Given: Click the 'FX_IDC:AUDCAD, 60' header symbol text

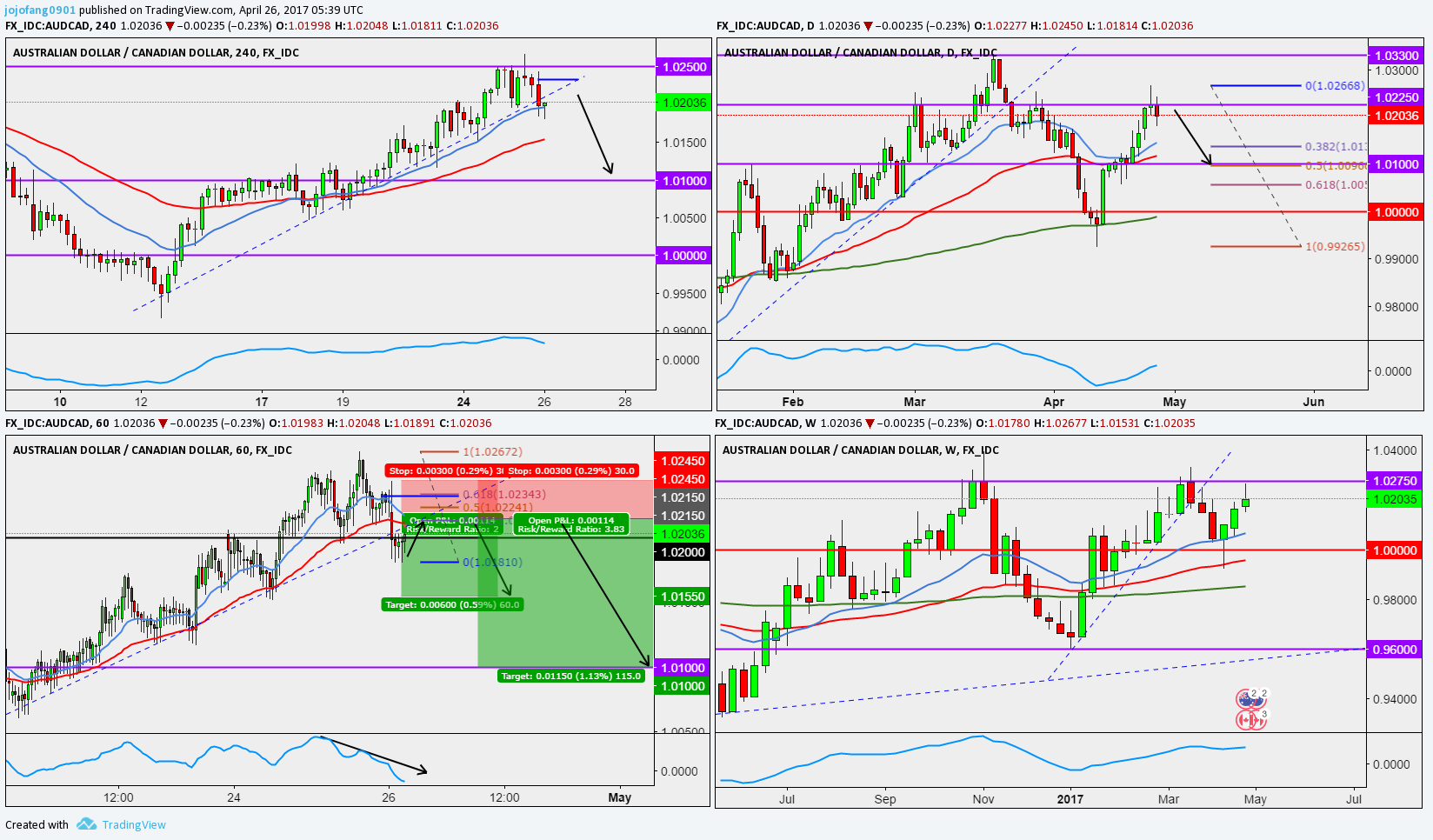Looking at the screenshot, I should click(57, 423).
